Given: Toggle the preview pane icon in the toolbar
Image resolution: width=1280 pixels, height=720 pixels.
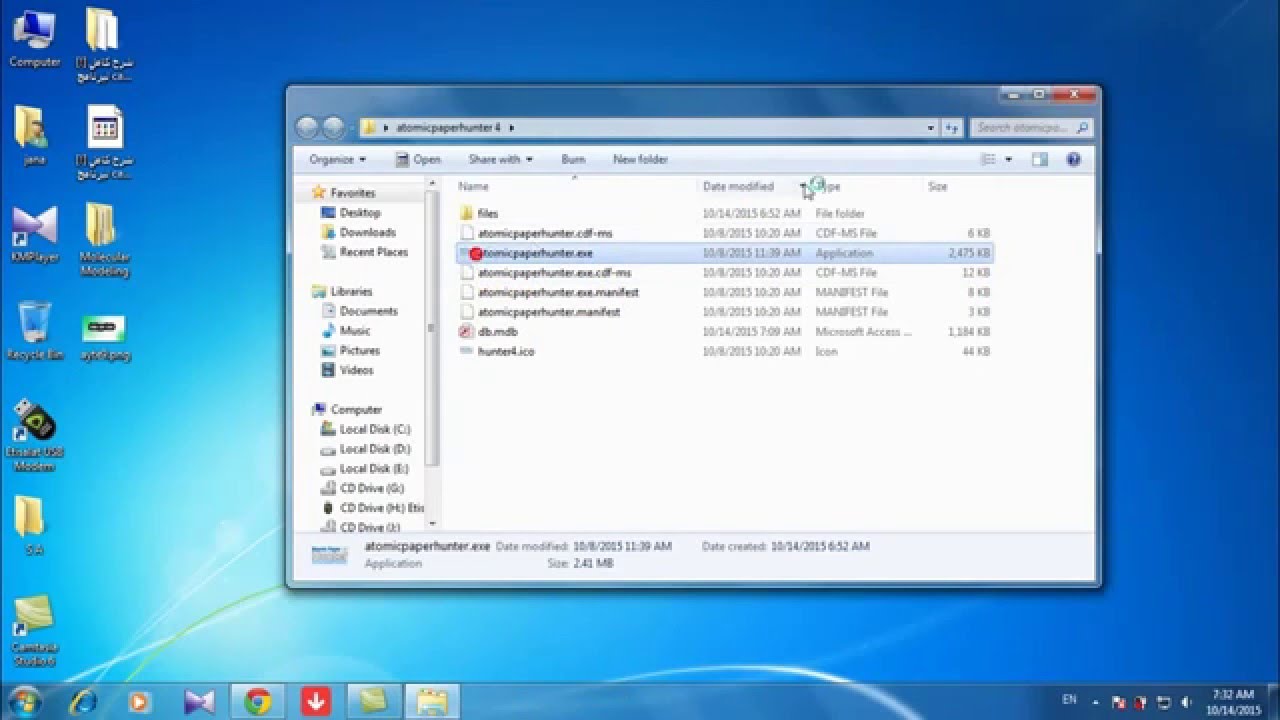Looking at the screenshot, I should pos(1040,159).
